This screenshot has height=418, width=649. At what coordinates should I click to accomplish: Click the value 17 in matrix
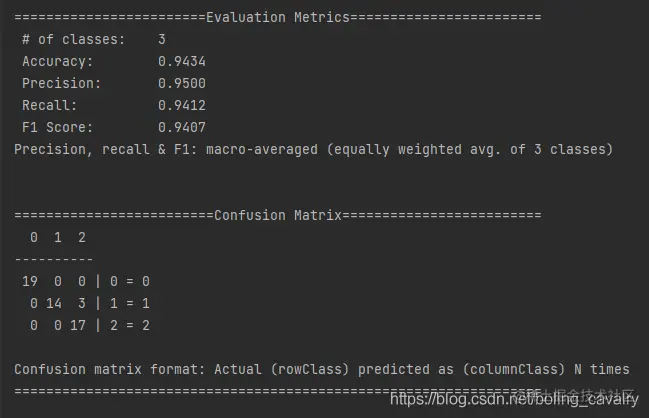[78, 325]
